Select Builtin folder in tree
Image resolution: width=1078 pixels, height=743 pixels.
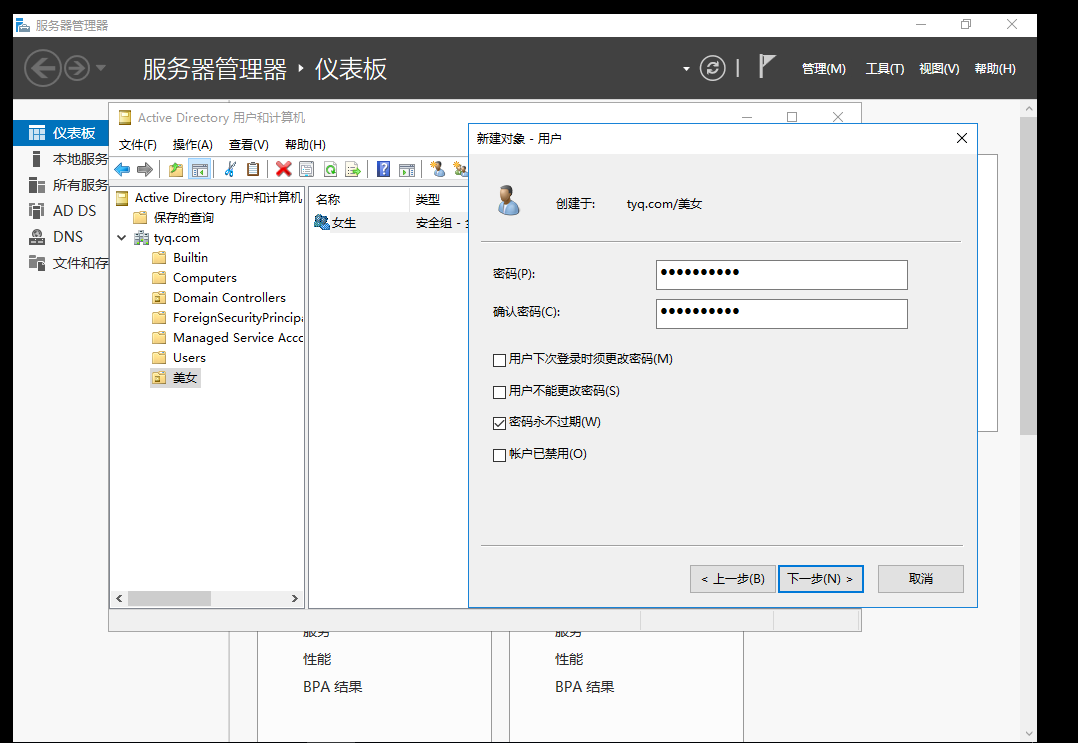(x=179, y=258)
